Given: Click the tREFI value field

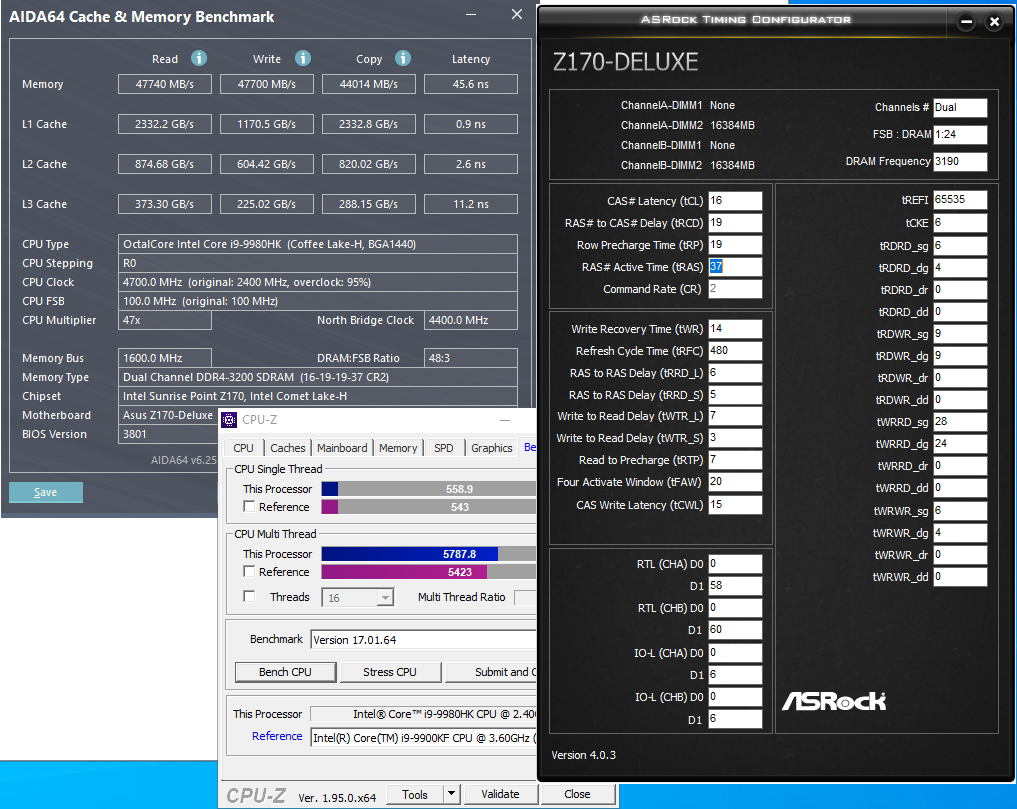Looking at the screenshot, I should pyautogui.click(x=960, y=200).
